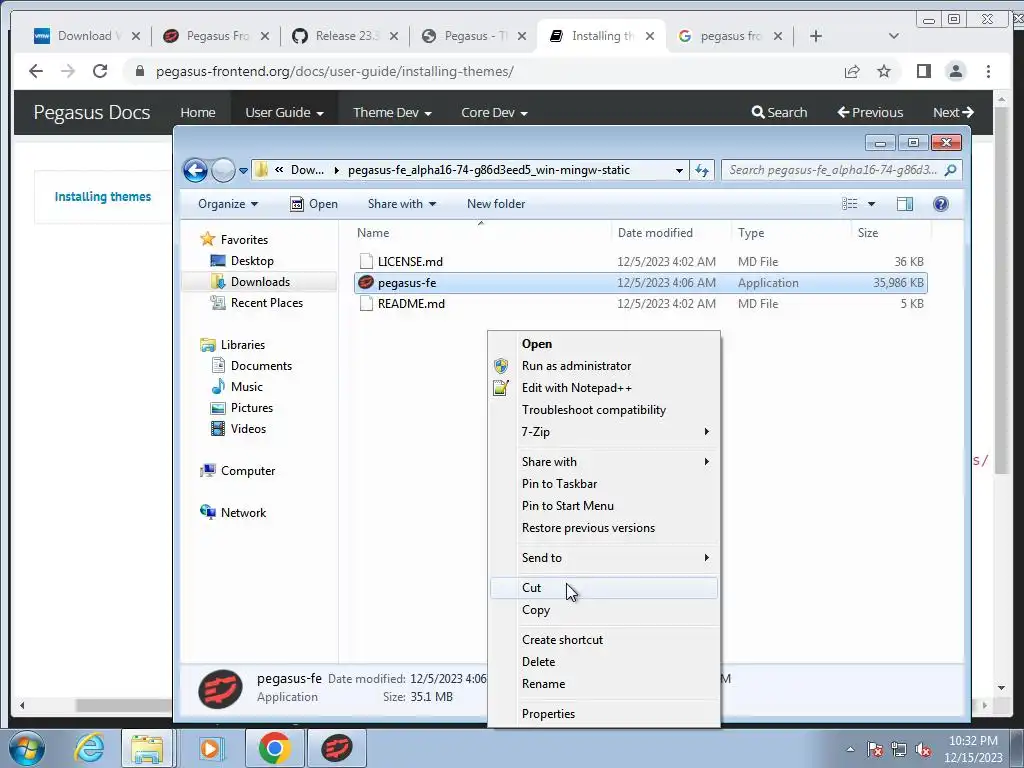Open Share with toolbar dropdown

pyautogui.click(x=402, y=204)
